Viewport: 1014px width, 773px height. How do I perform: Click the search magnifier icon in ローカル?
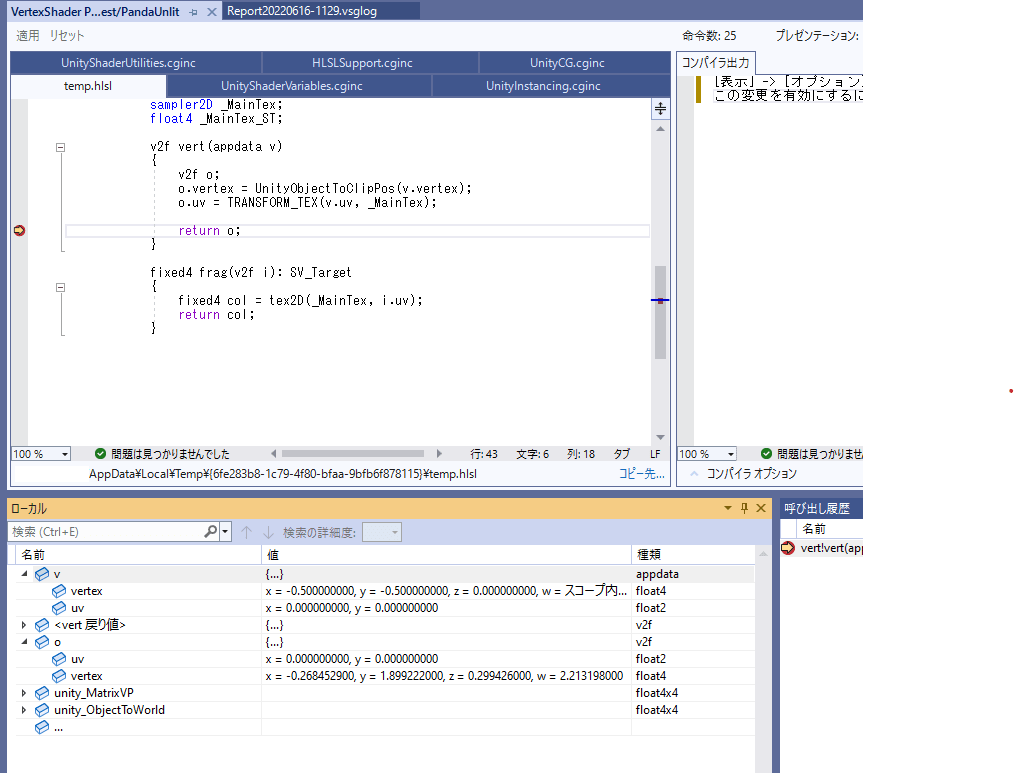point(210,532)
